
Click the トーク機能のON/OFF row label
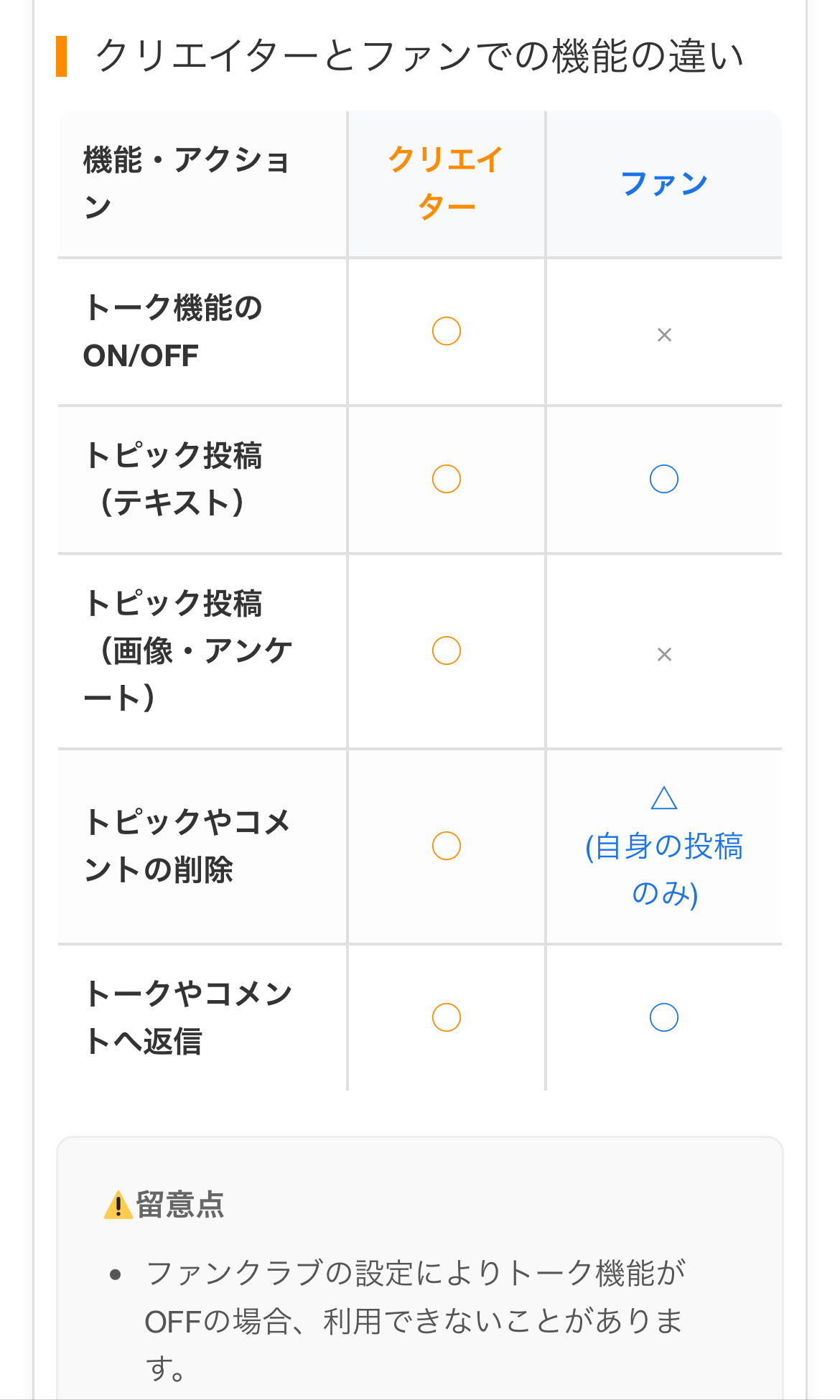[x=172, y=331]
